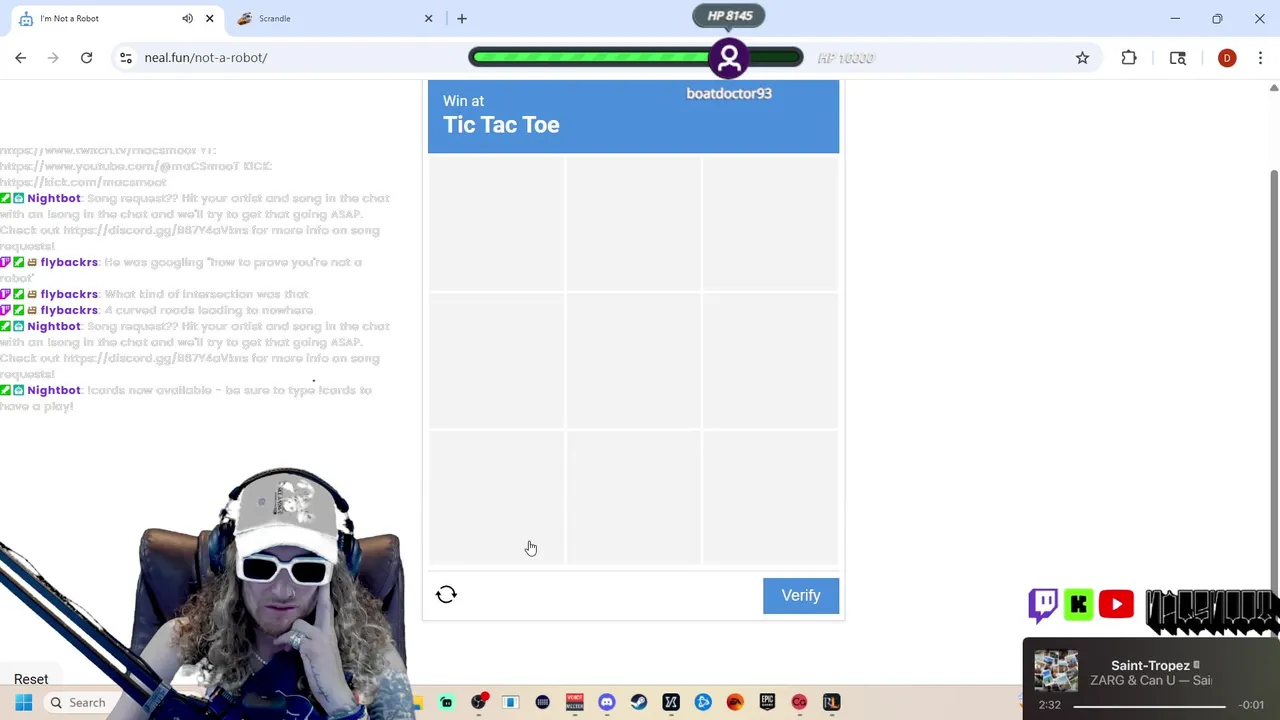
Task: Go back to the previous page
Action: tap(21, 58)
